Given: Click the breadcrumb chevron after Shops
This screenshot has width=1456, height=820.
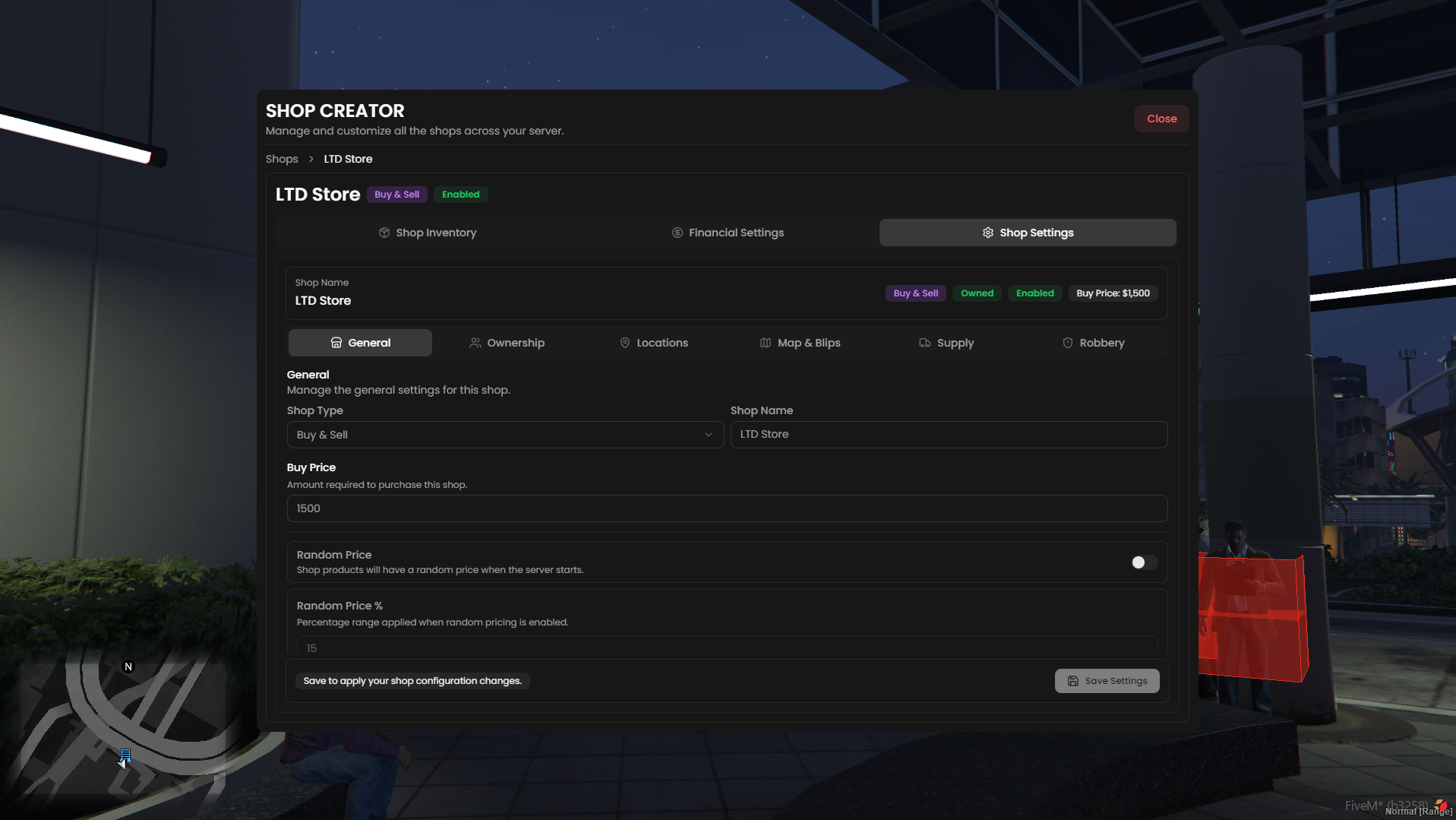Looking at the screenshot, I should point(311,159).
